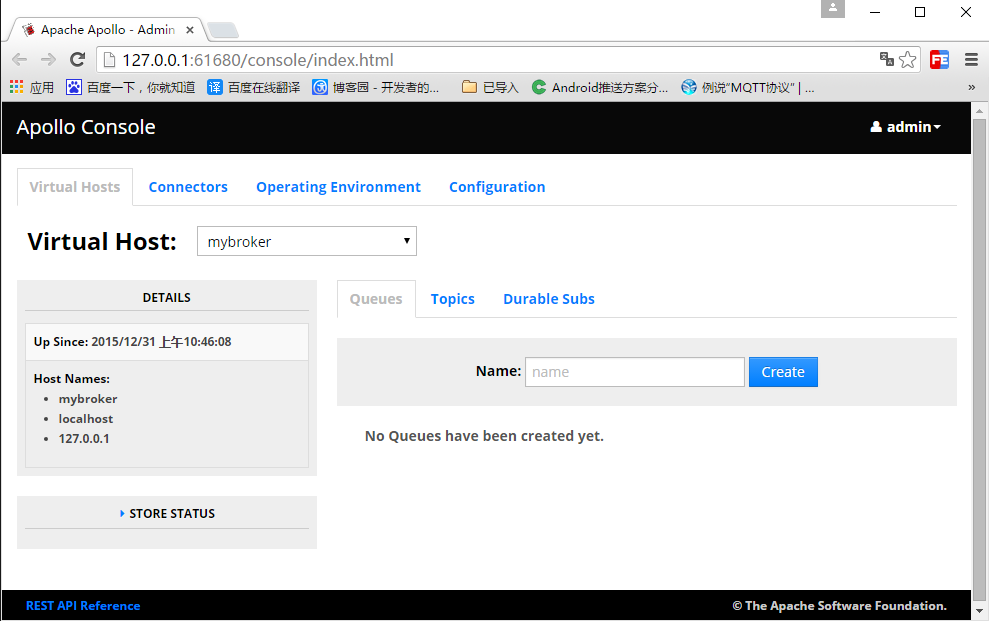Click the page scrollbar up arrow

pos(979,111)
